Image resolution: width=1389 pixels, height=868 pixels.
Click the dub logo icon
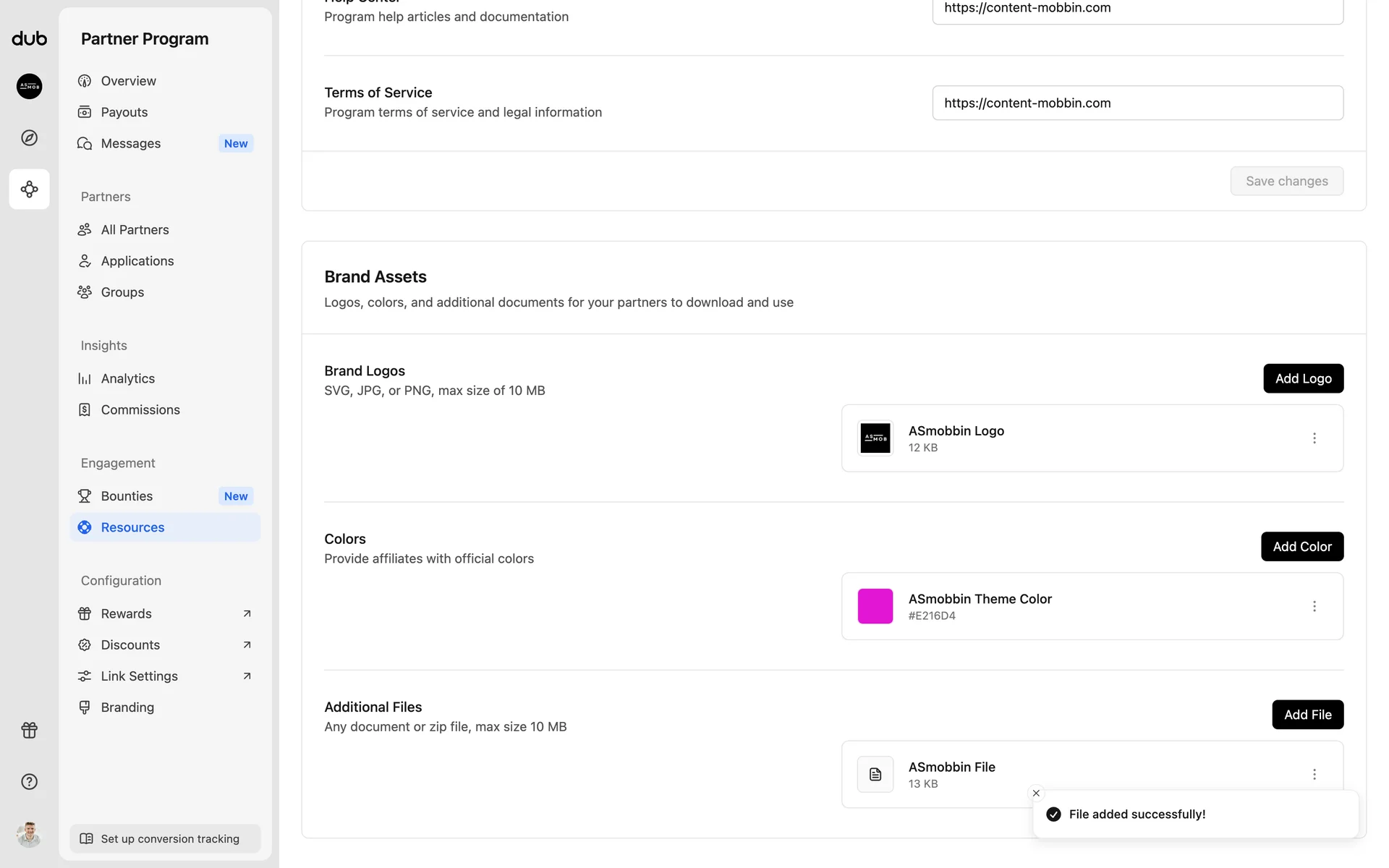30,39
